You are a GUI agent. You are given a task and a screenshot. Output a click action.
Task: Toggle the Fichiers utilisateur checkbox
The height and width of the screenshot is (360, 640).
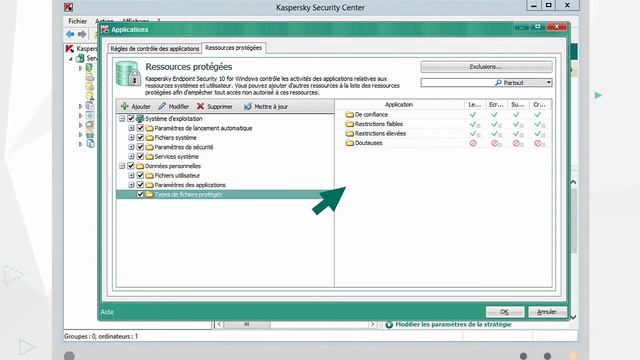point(140,176)
